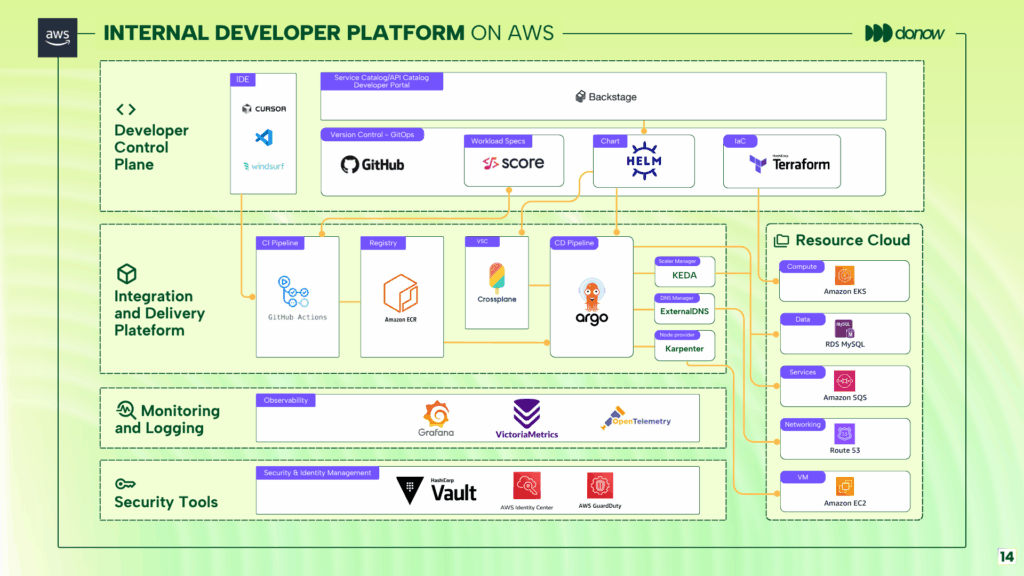Select the Karpenter box

(x=684, y=345)
